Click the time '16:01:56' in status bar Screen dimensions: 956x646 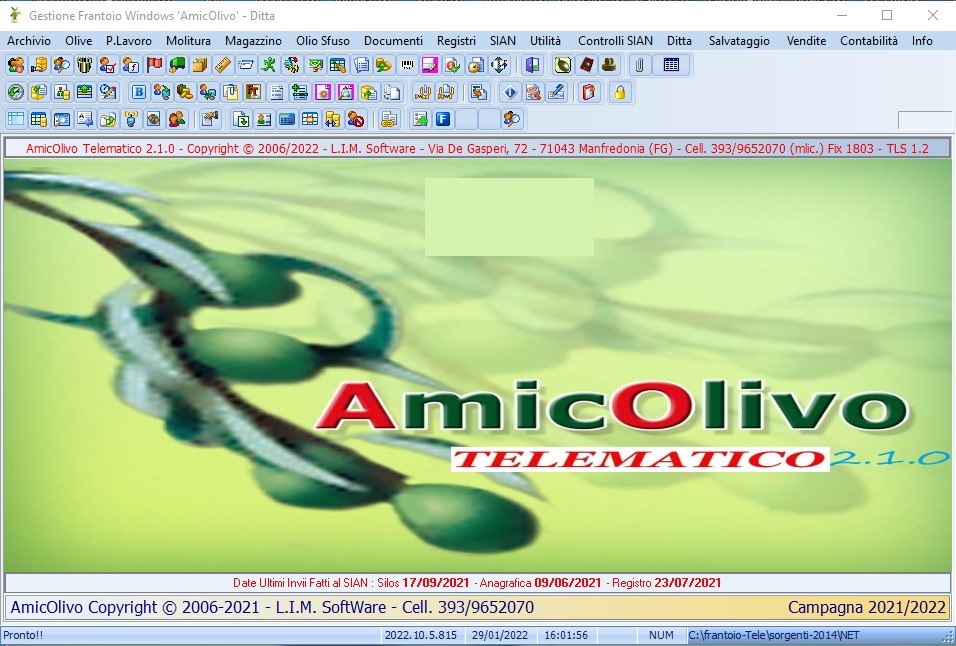[566, 635]
